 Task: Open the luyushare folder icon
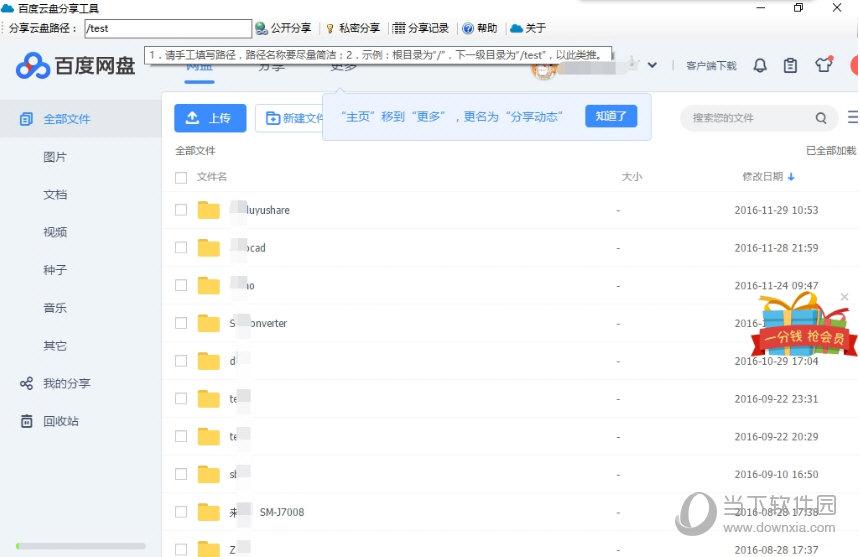208,210
